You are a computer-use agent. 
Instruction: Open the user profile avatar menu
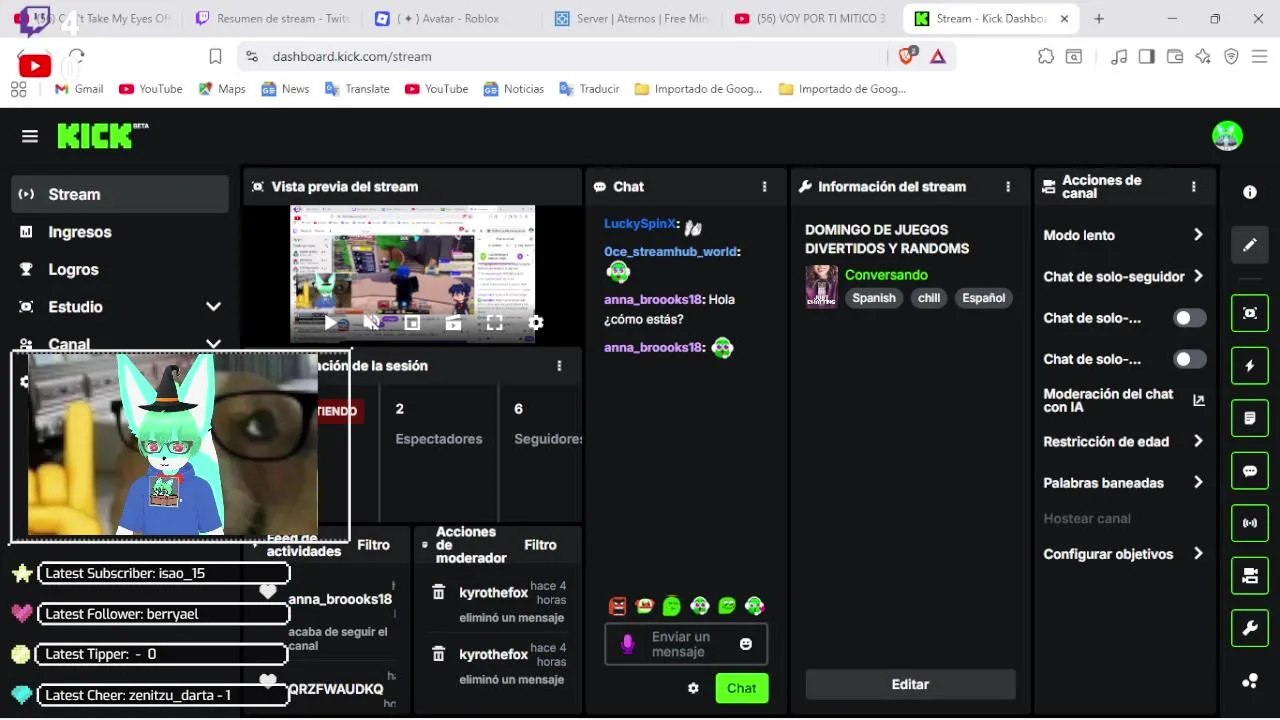pyautogui.click(x=1227, y=135)
